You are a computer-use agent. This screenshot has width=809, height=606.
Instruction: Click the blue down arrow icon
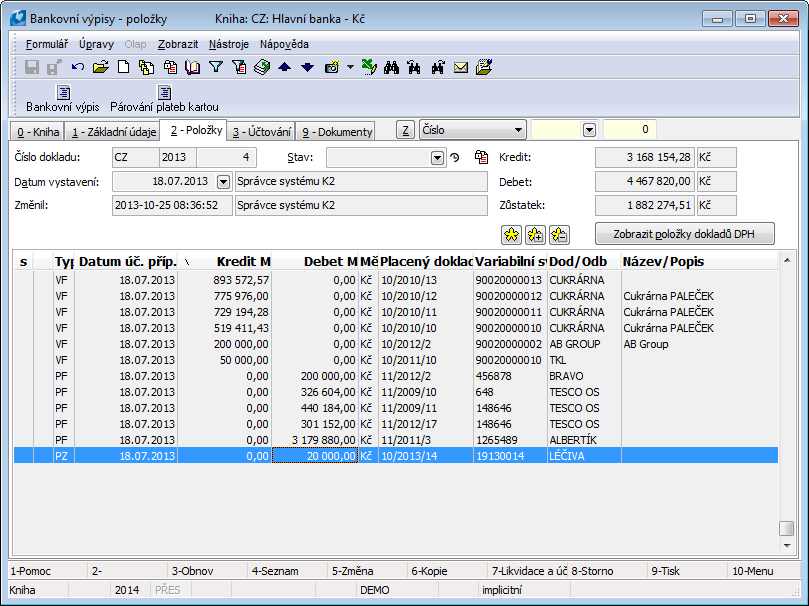coord(307,68)
